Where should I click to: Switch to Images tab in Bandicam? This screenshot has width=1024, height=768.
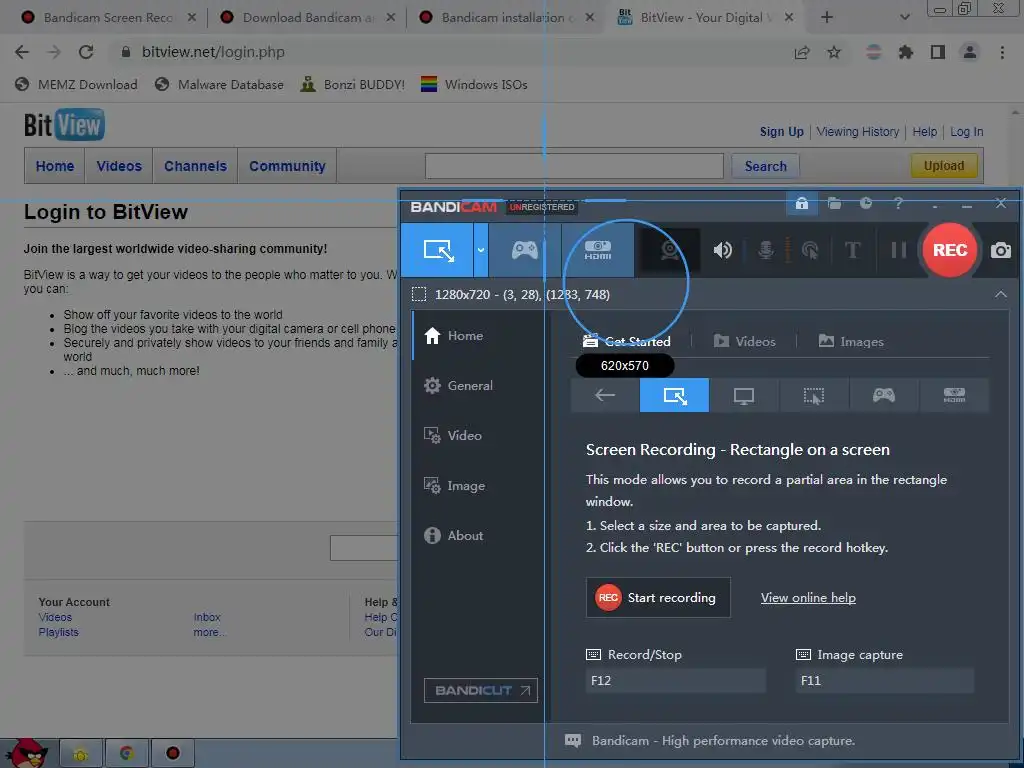coord(851,342)
